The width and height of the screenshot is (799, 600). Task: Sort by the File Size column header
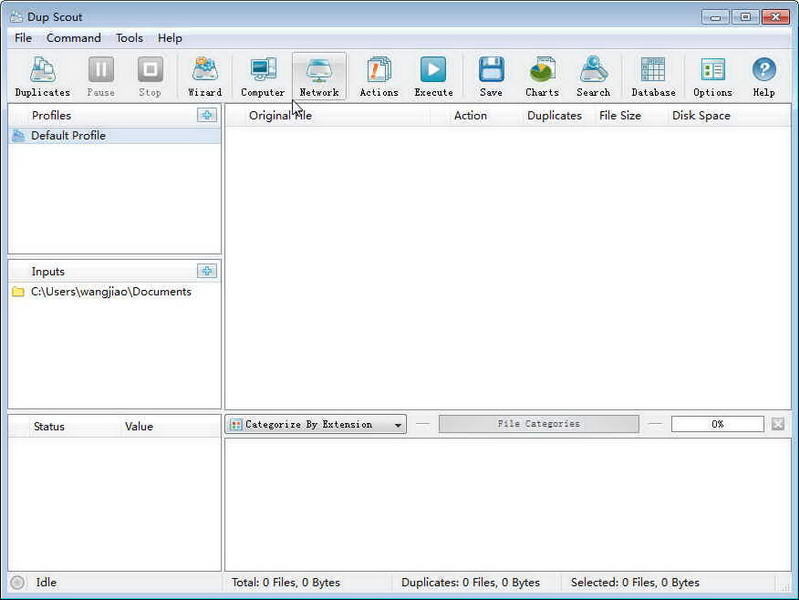pyautogui.click(x=620, y=116)
